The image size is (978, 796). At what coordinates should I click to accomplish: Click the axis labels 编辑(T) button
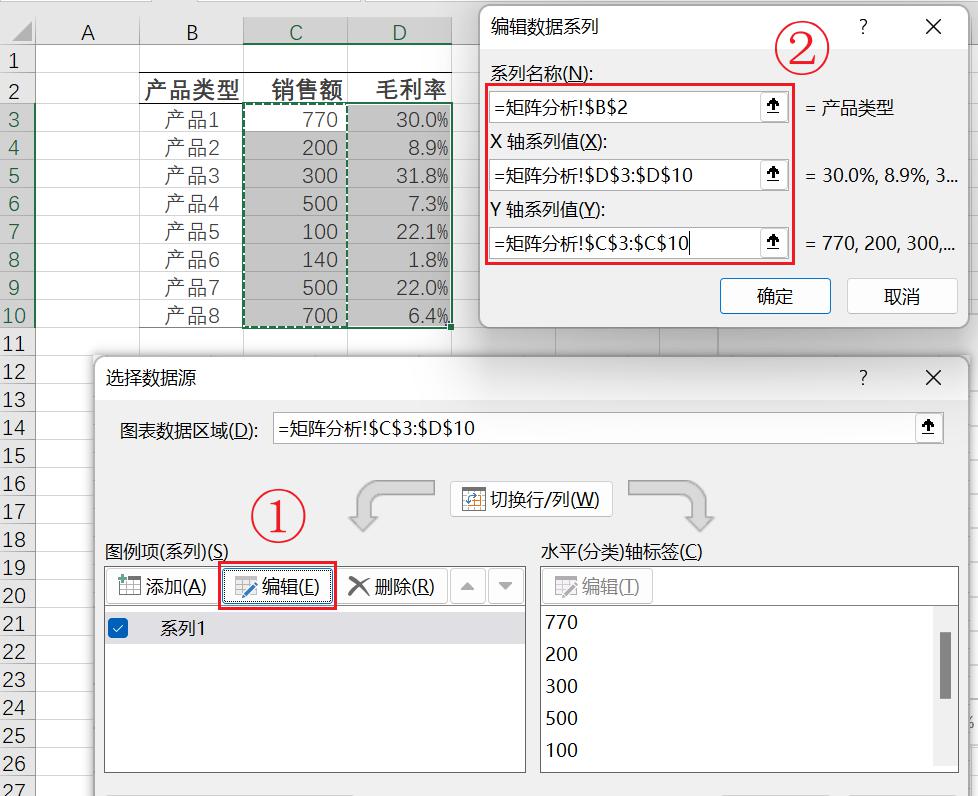pyautogui.click(x=598, y=586)
